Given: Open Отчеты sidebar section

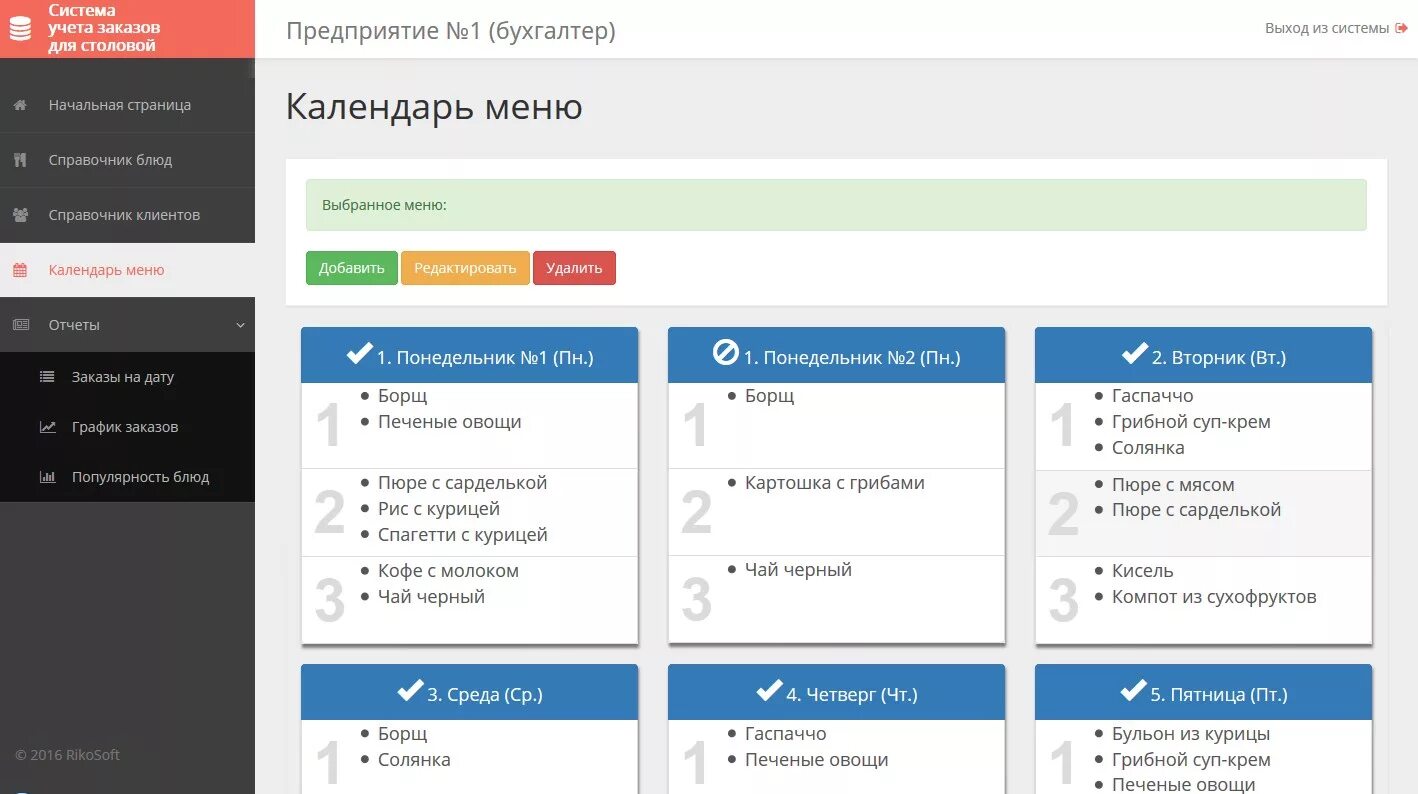Looking at the screenshot, I should 127,325.
